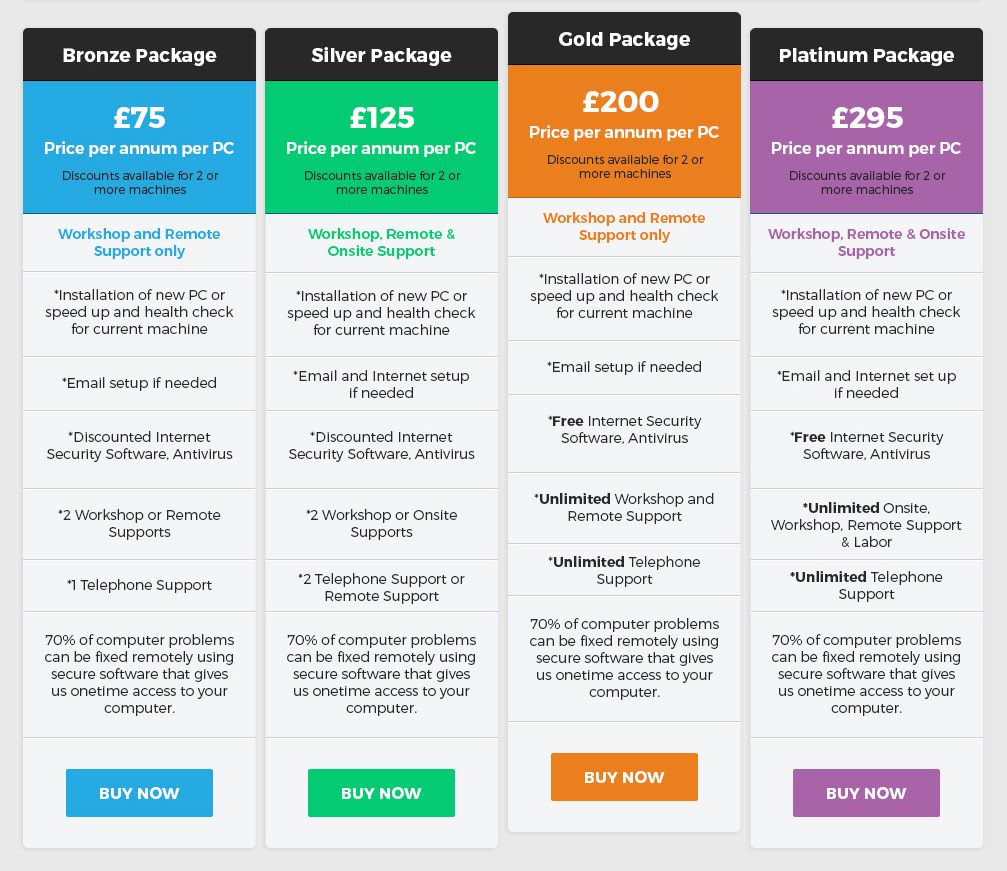This screenshot has width=1007, height=871.
Task: Click Platinum's purple 'Workshop, Remote & Onsite Support' text
Action: (866, 242)
